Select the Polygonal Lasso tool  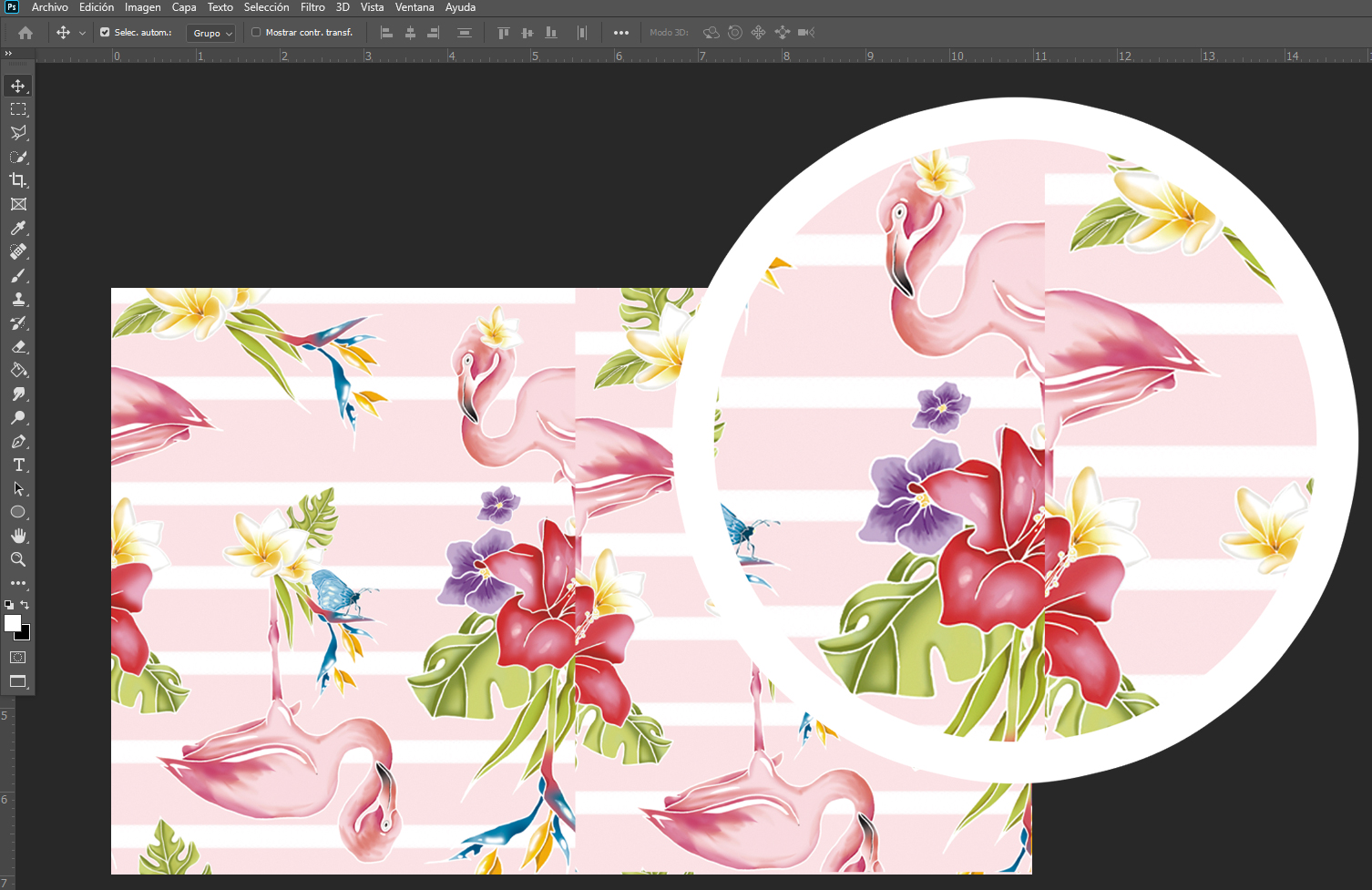(x=18, y=133)
